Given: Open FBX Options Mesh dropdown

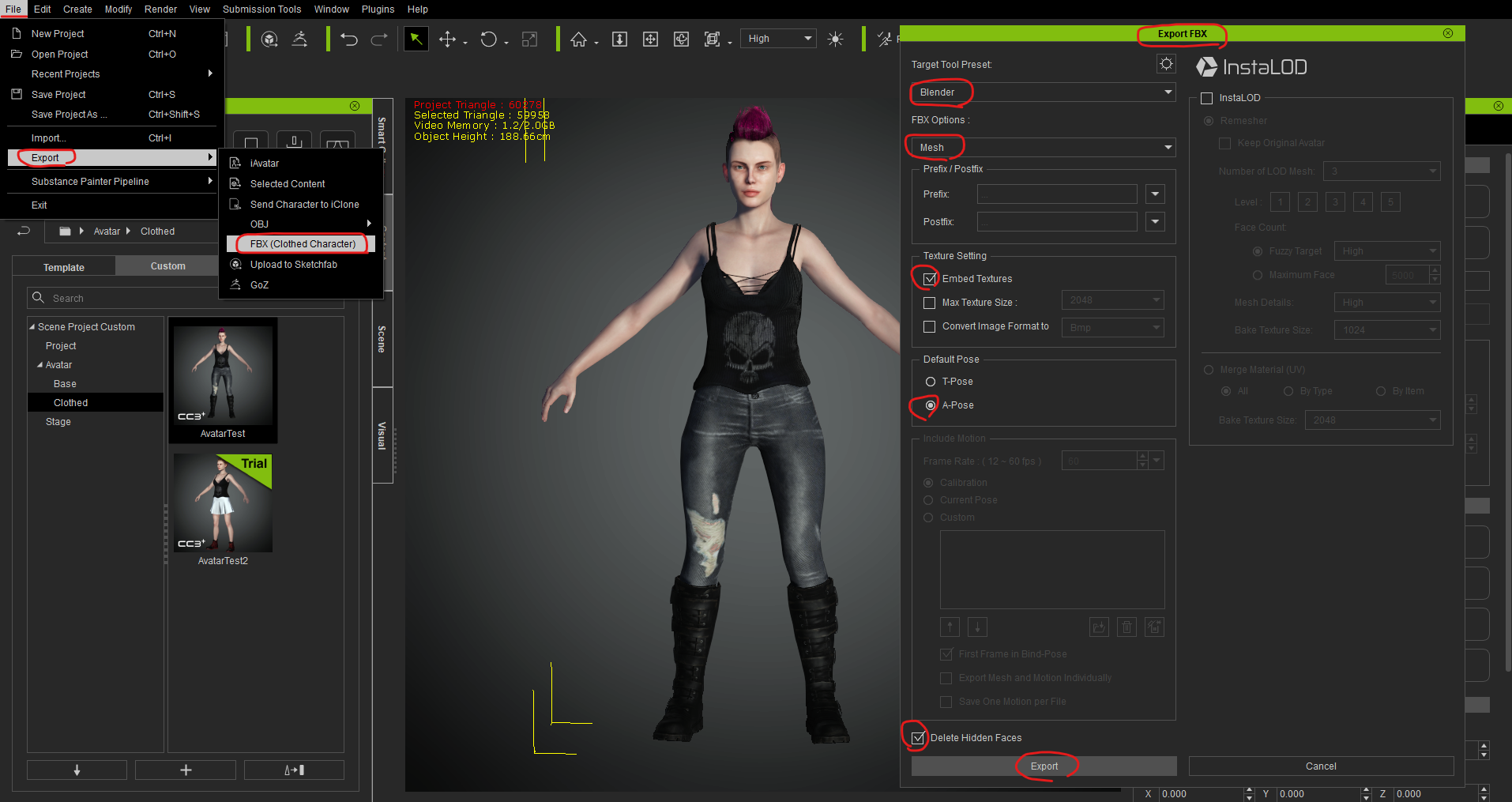Looking at the screenshot, I should coord(1044,148).
